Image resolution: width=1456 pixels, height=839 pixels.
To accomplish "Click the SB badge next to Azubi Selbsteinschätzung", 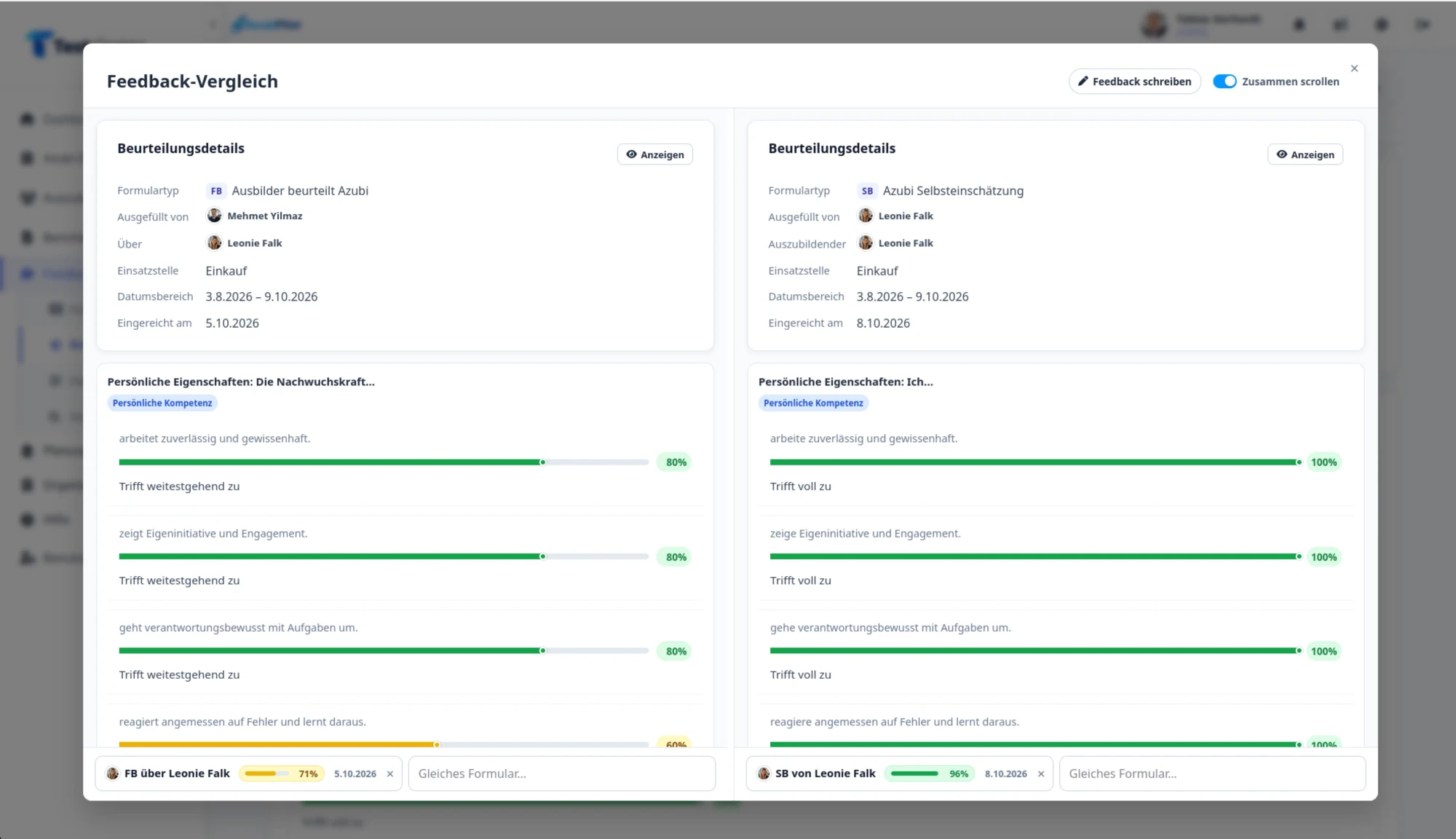I will [x=867, y=191].
